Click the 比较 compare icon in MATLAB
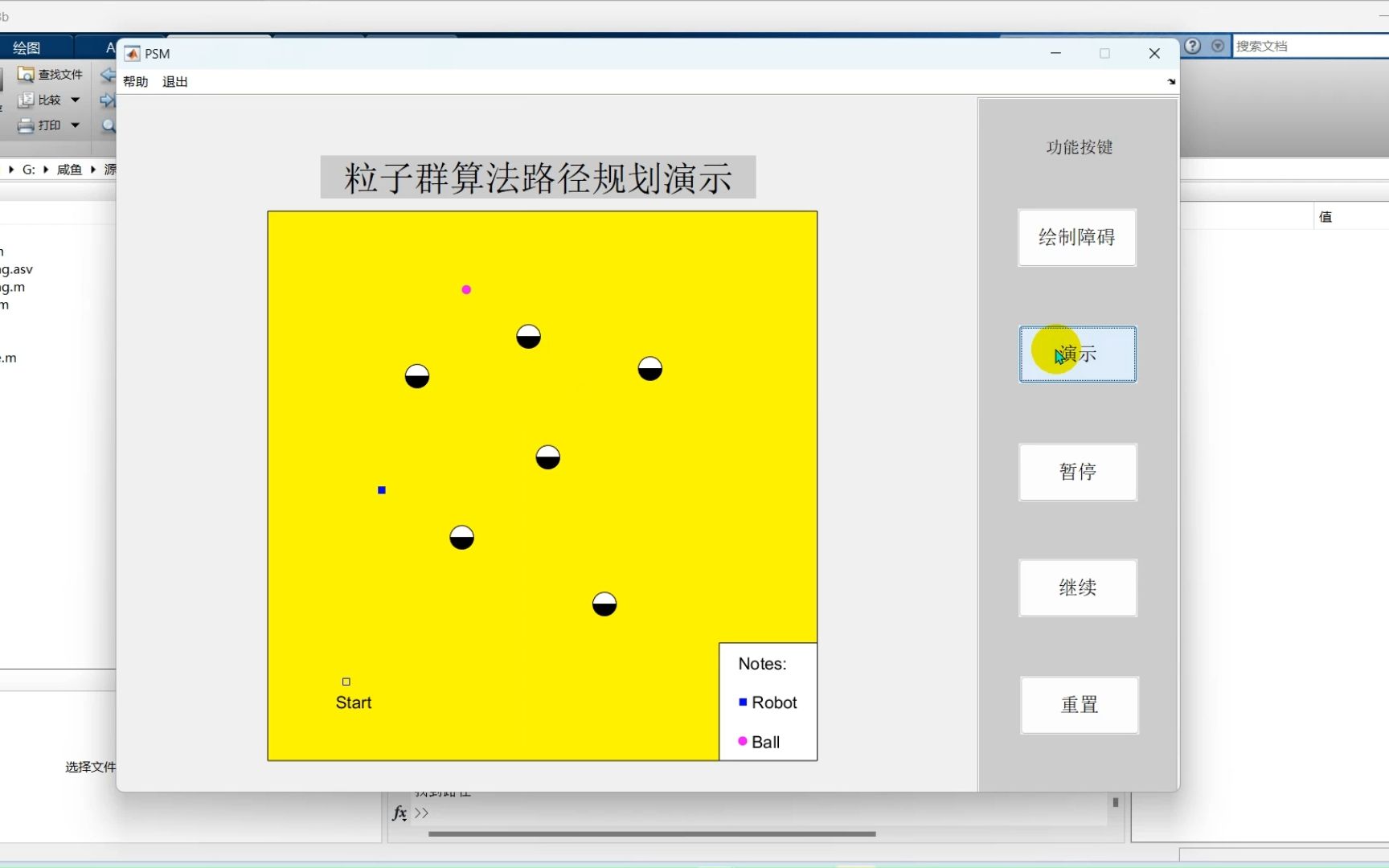This screenshot has height=868, width=1389. (x=26, y=100)
